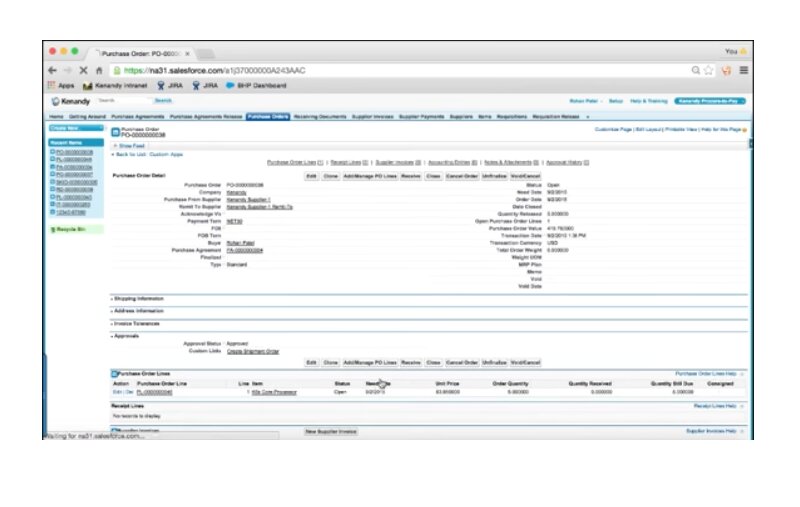Screen dimensions: 800x507
Task: Click the Kenandy search input field
Action: point(124,101)
